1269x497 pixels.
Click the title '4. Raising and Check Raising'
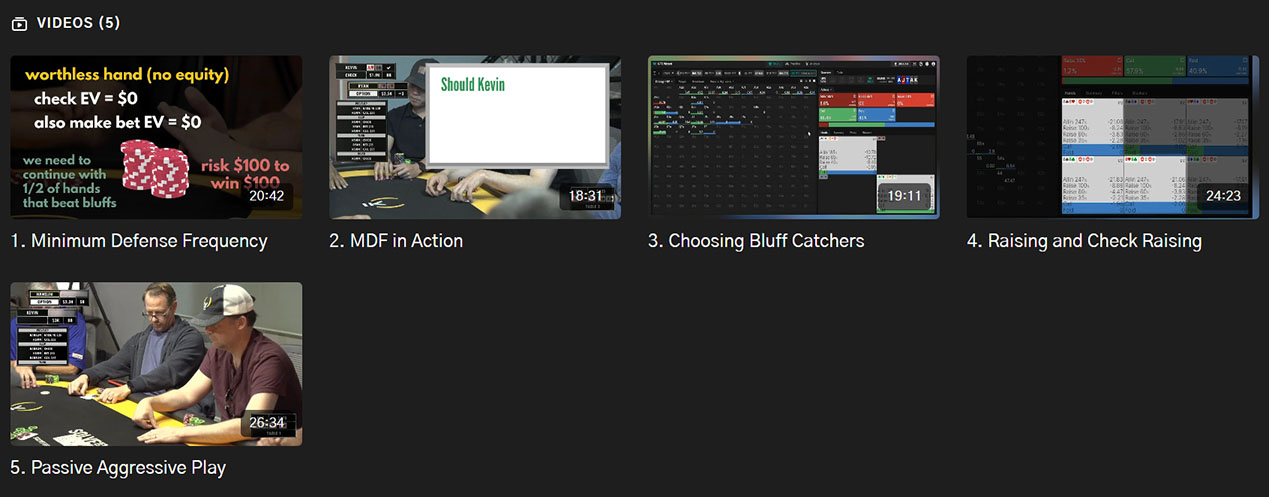tap(1084, 241)
